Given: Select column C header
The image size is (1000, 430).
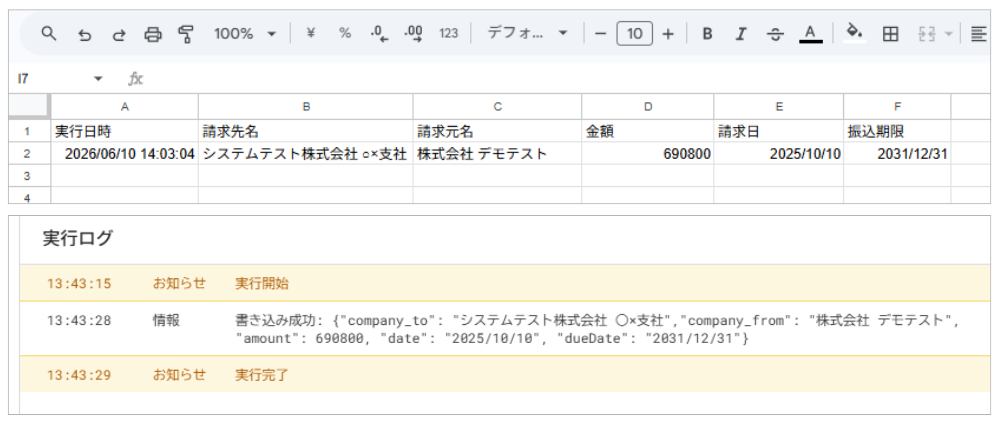Looking at the screenshot, I should point(497,107).
